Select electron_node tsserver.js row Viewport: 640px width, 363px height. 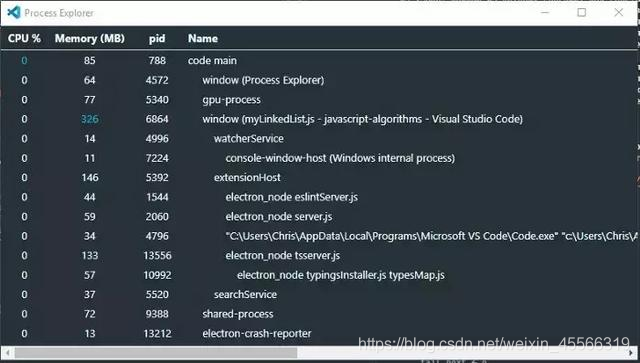pos(319,256)
